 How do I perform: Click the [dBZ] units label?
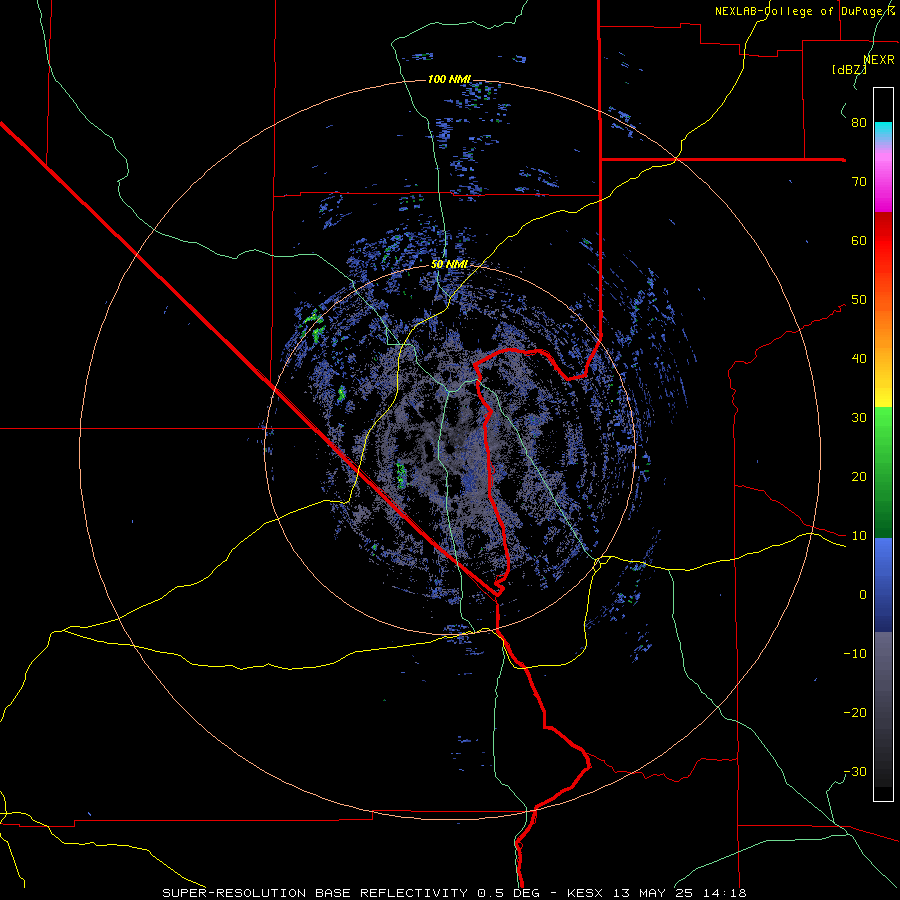pyautogui.click(x=849, y=70)
